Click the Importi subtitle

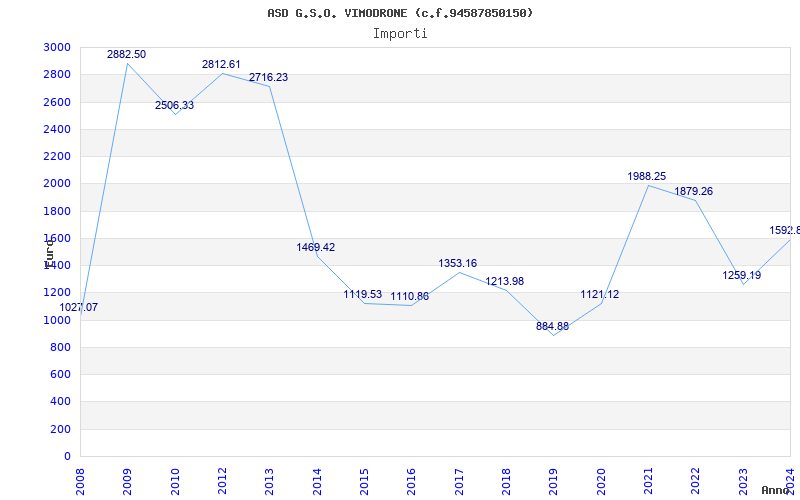click(400, 34)
